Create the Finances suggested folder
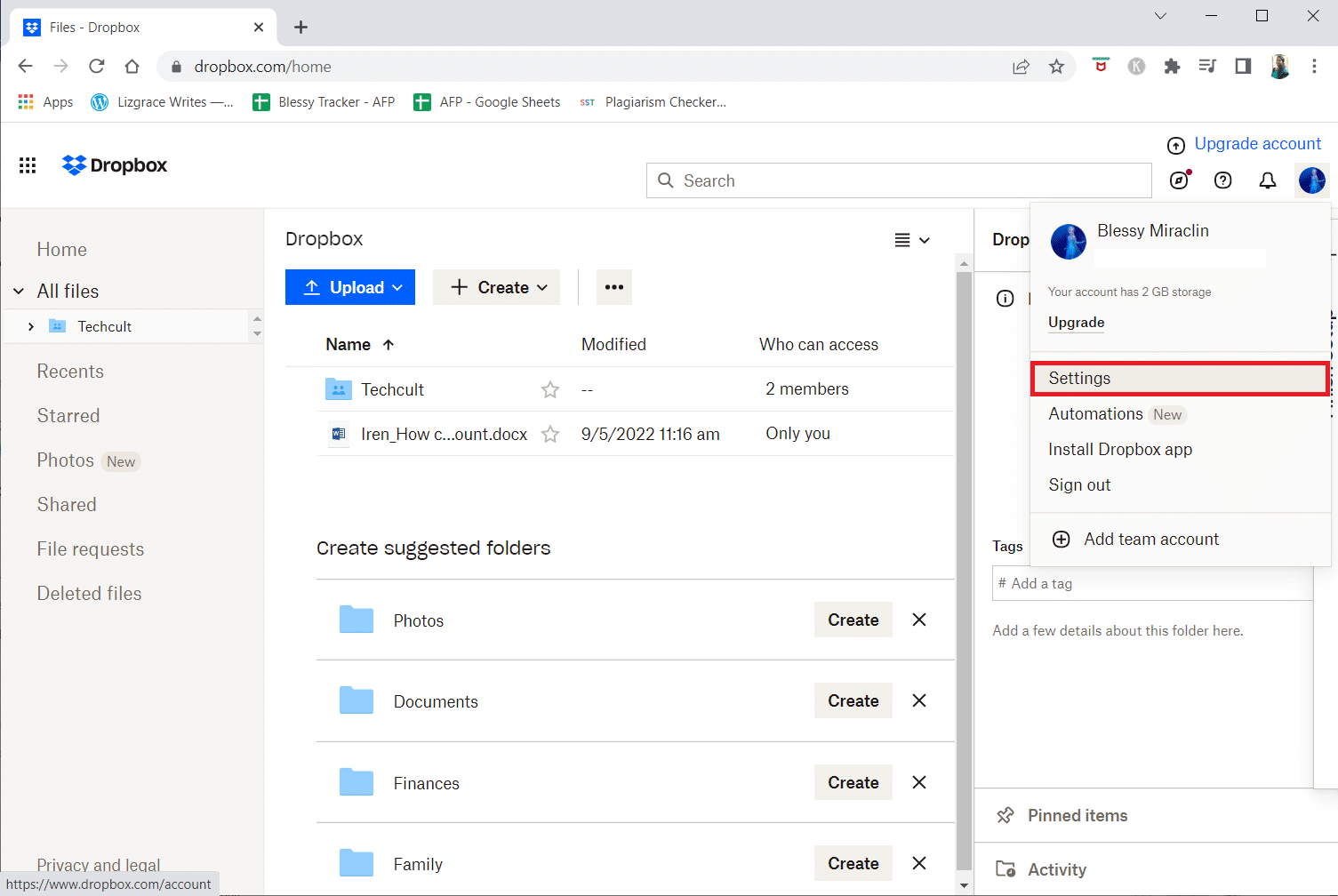This screenshot has height=896, width=1338. (853, 782)
